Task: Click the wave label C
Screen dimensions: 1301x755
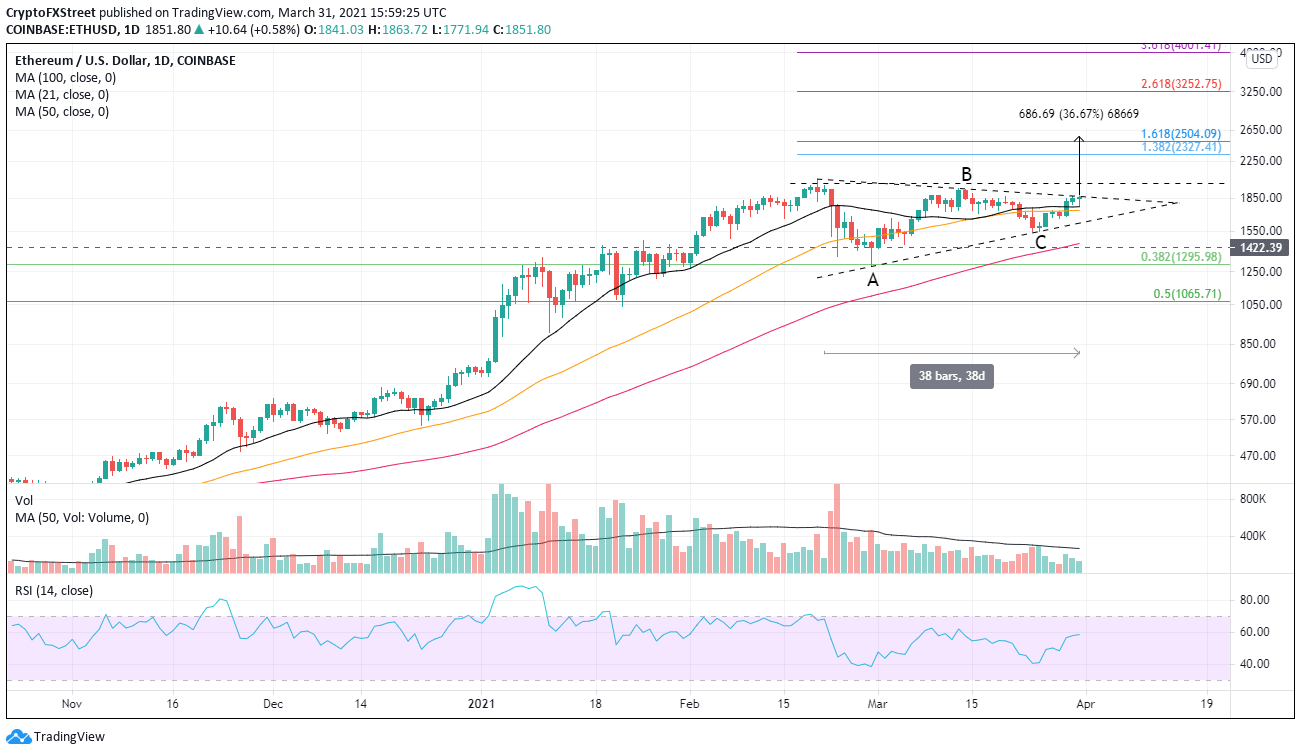Action: coord(1041,242)
